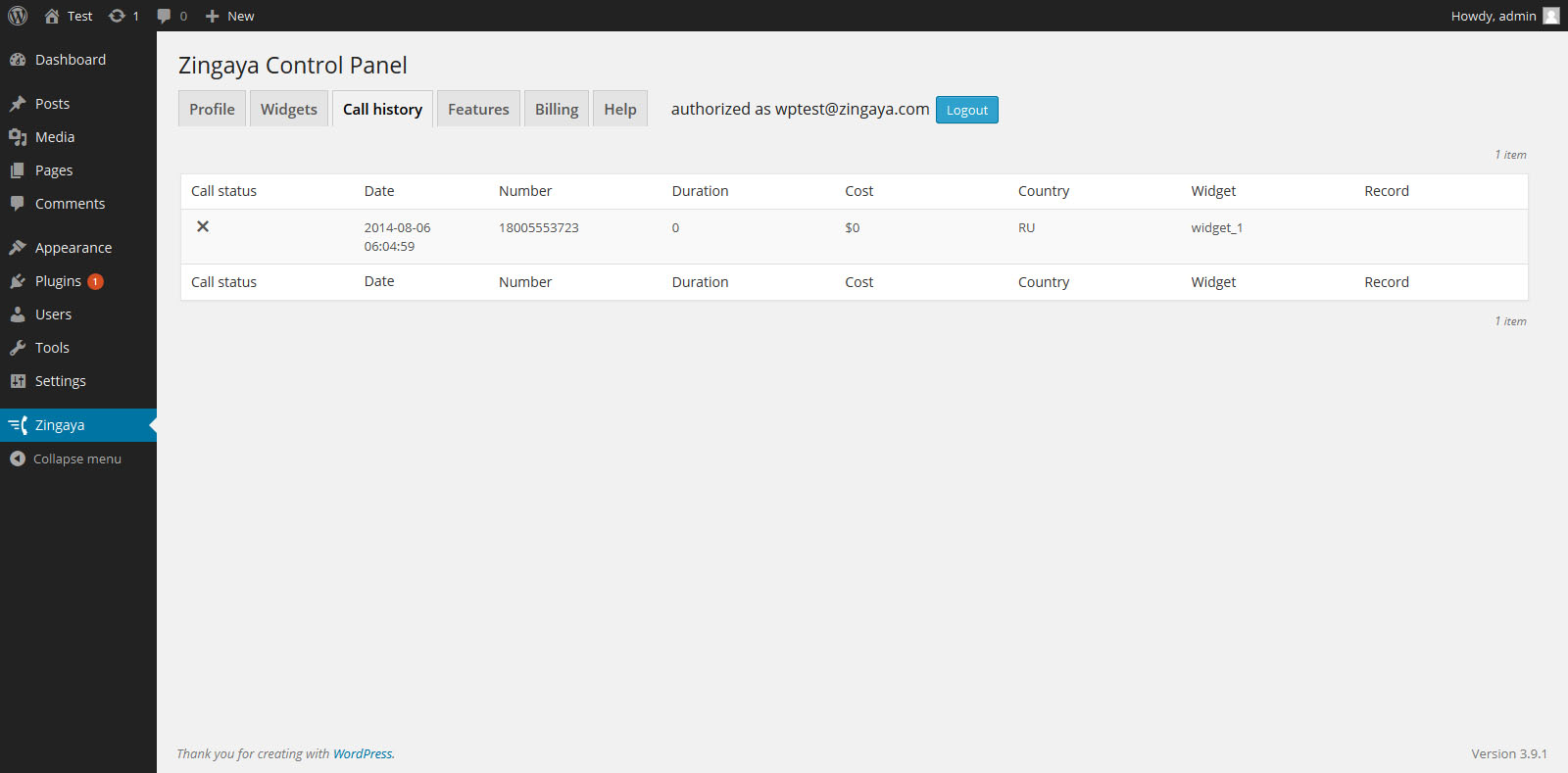Go to the Features tab
The height and width of the screenshot is (773, 1568).
coord(478,109)
